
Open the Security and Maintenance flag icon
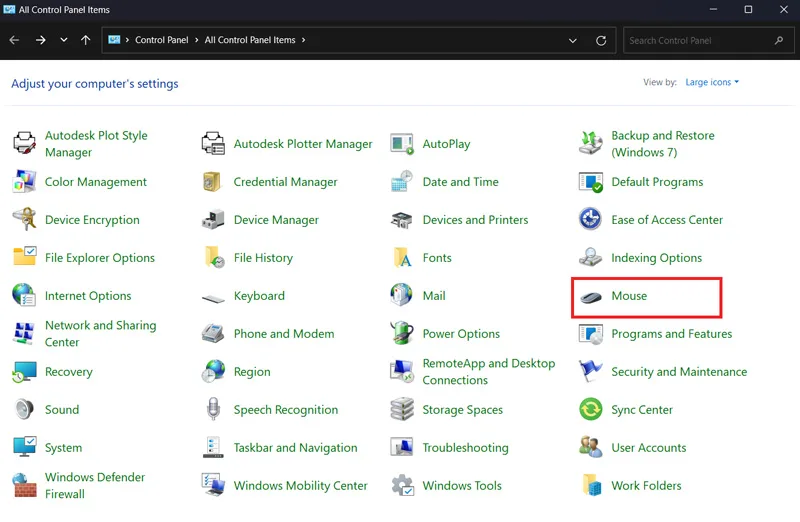(591, 371)
